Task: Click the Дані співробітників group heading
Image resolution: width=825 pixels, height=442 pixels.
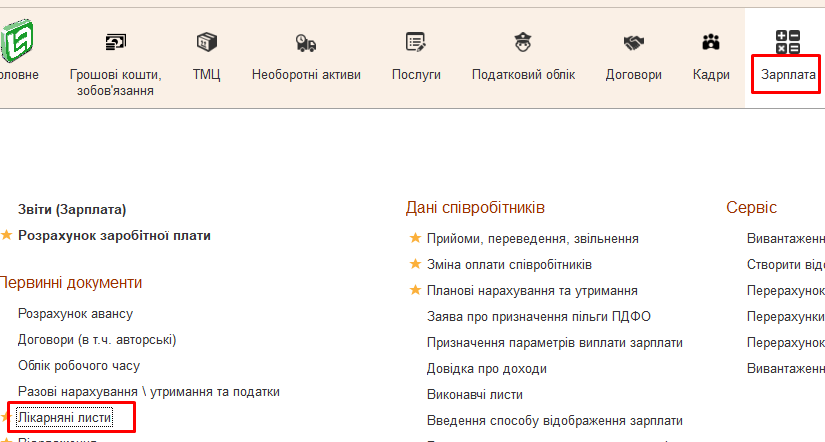Action: point(475,208)
